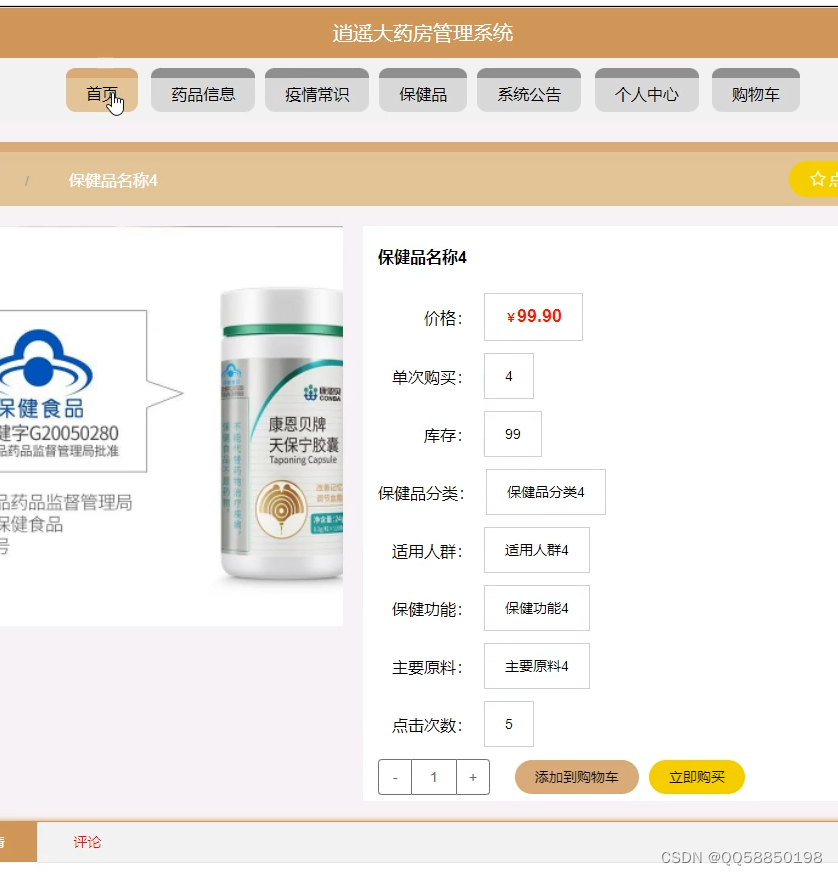Viewport: 838px width, 875px height.
Task: Click the 主要原料4 value box
Action: click(537, 666)
